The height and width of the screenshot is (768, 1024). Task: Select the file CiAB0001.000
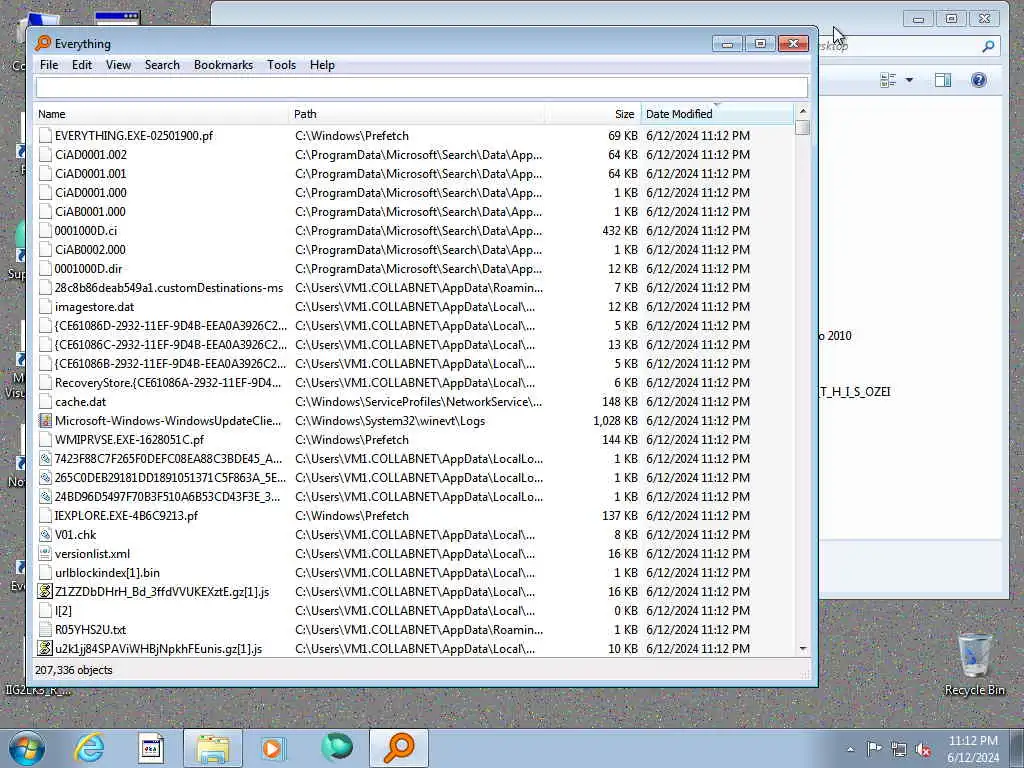click(x=90, y=212)
